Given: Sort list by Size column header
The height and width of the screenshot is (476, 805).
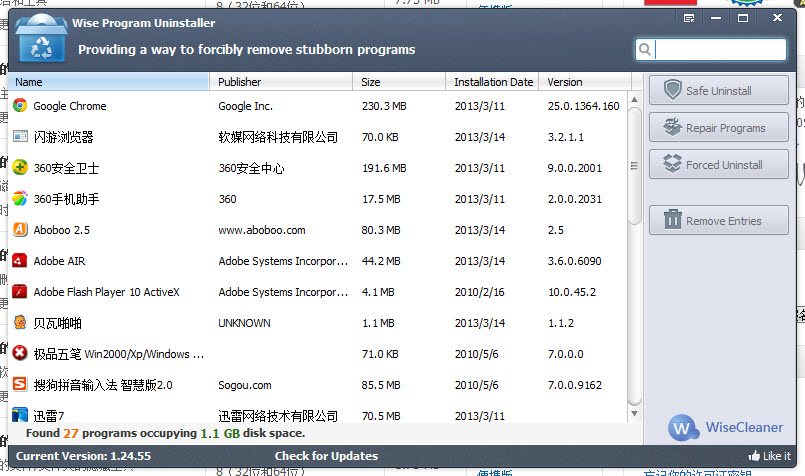Looking at the screenshot, I should coord(399,82).
